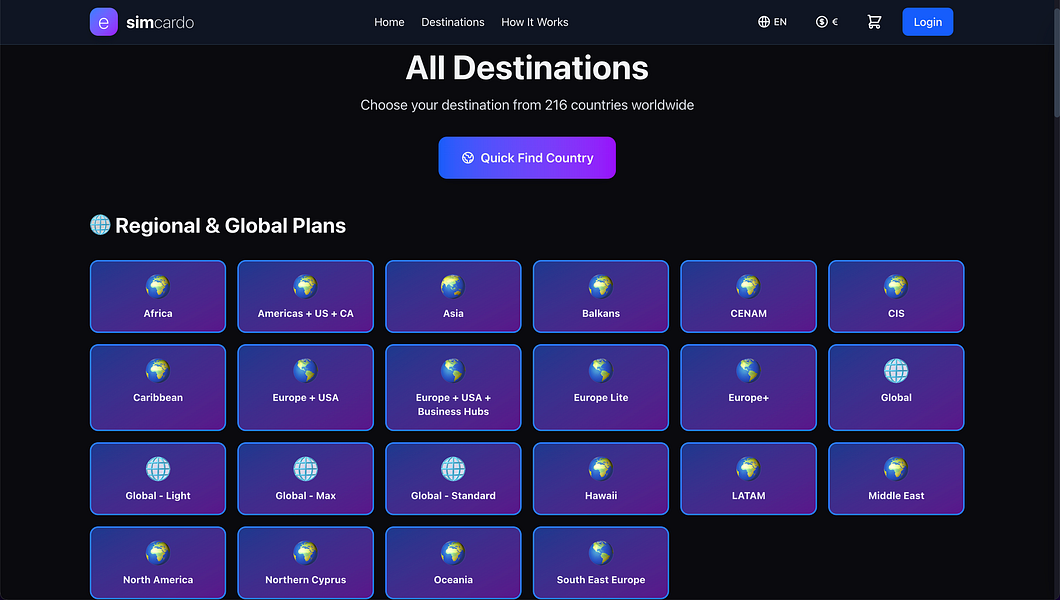Open How It Works page
Viewport: 1060px width, 600px height.
point(535,22)
